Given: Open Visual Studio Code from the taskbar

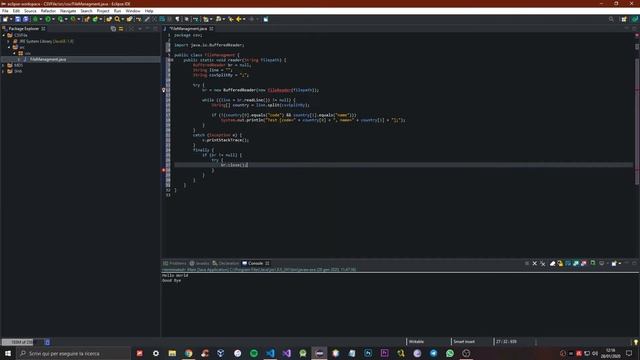Looking at the screenshot, I should pyautogui.click(x=270, y=353).
